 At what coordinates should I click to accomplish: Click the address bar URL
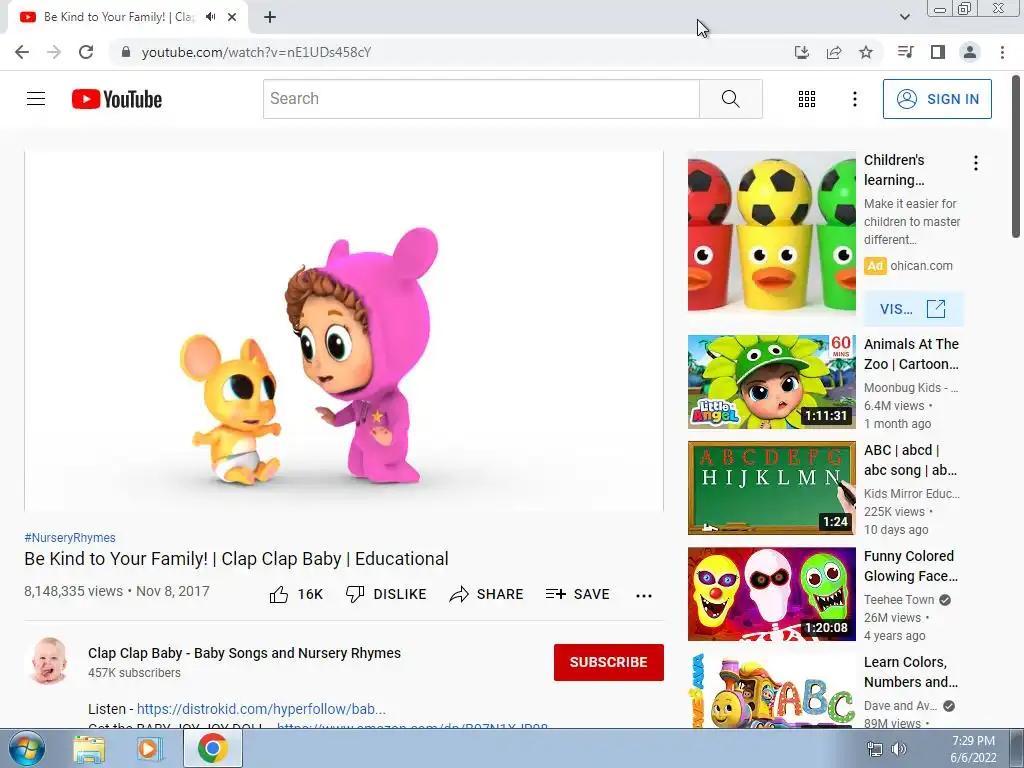pos(256,52)
